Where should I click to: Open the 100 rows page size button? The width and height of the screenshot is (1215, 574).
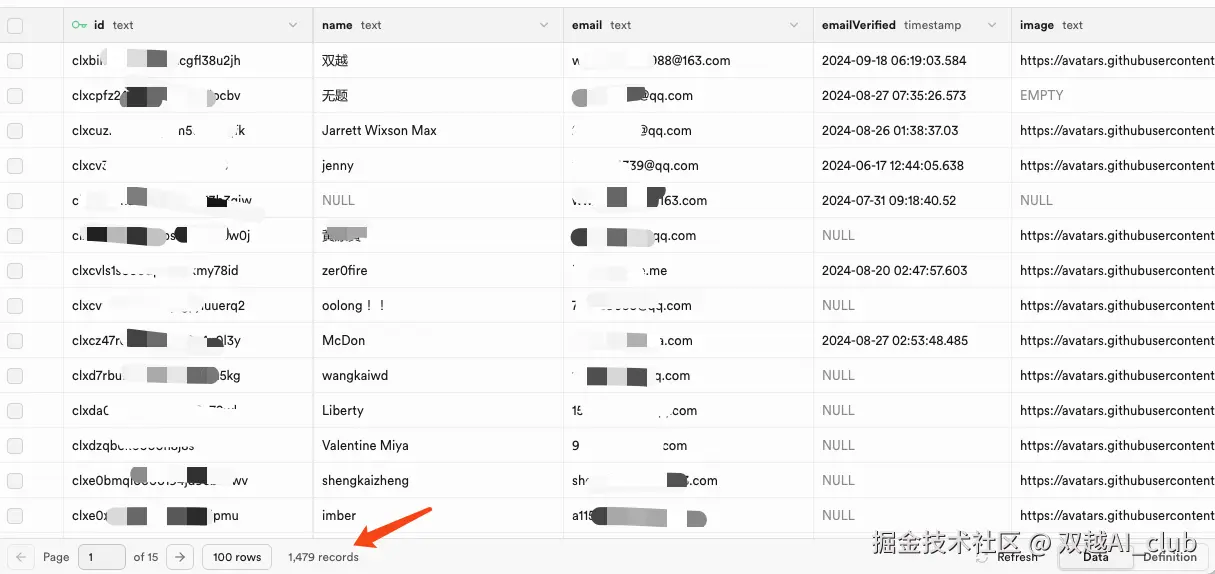pos(237,557)
